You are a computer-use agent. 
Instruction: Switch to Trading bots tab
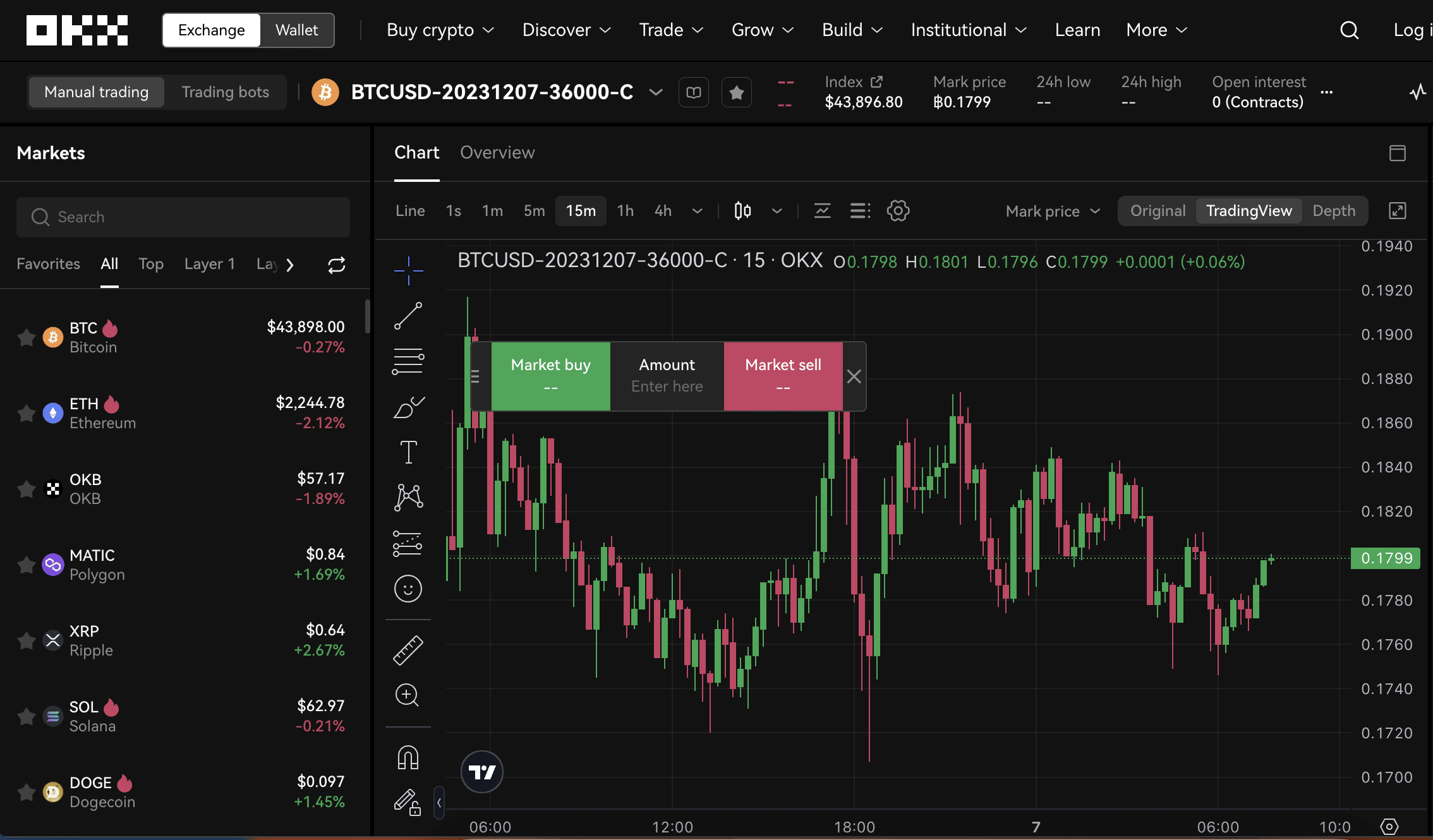click(x=226, y=92)
